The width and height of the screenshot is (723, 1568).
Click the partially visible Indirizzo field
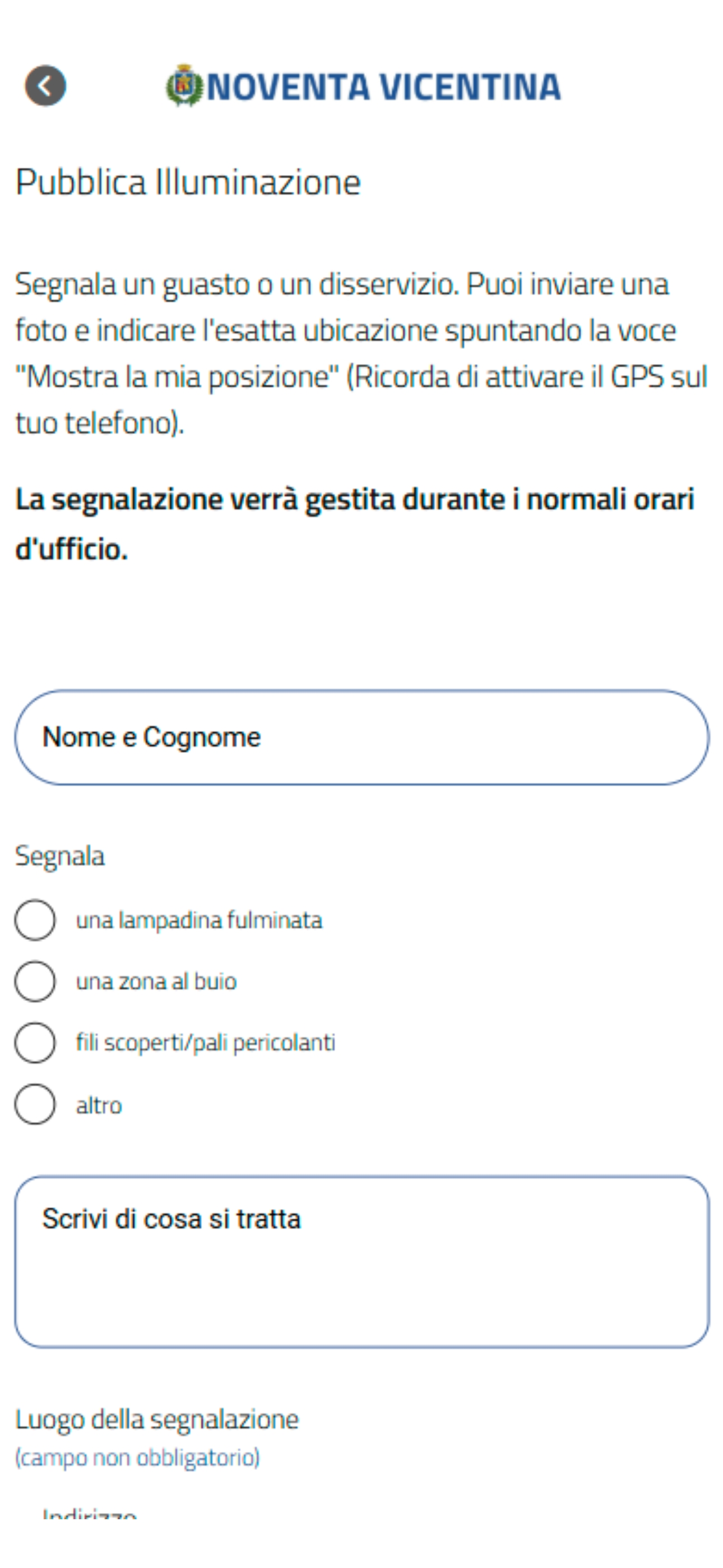[361, 1512]
